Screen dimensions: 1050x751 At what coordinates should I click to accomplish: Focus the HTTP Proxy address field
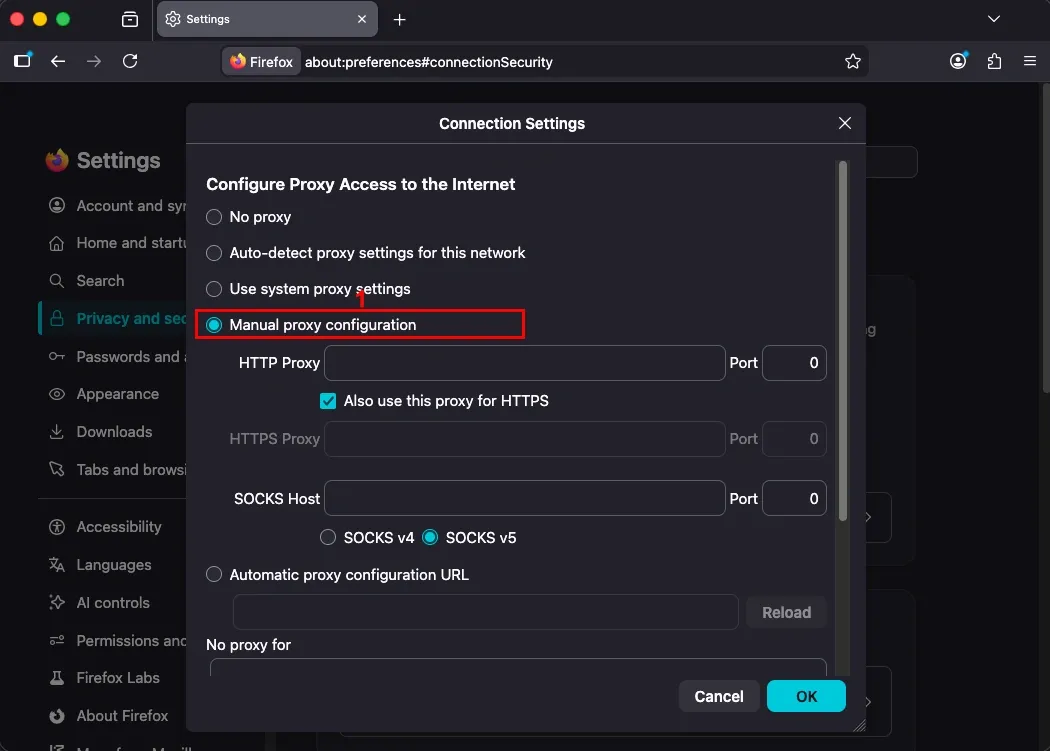pyautogui.click(x=524, y=362)
